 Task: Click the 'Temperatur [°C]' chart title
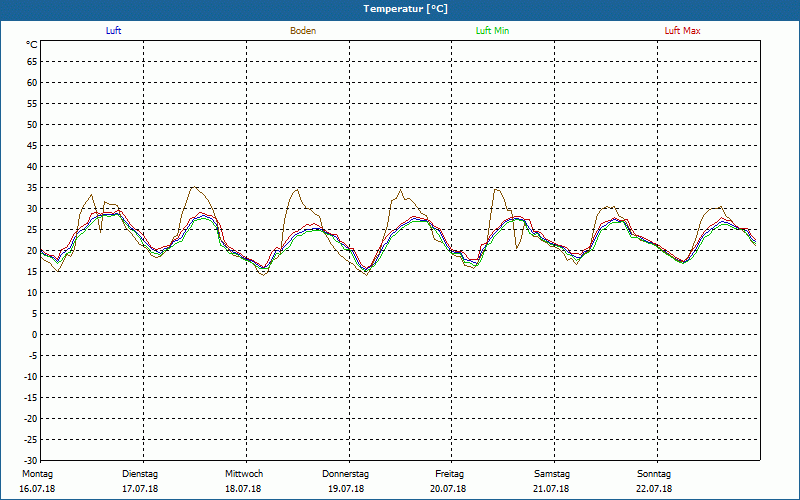click(406, 9)
